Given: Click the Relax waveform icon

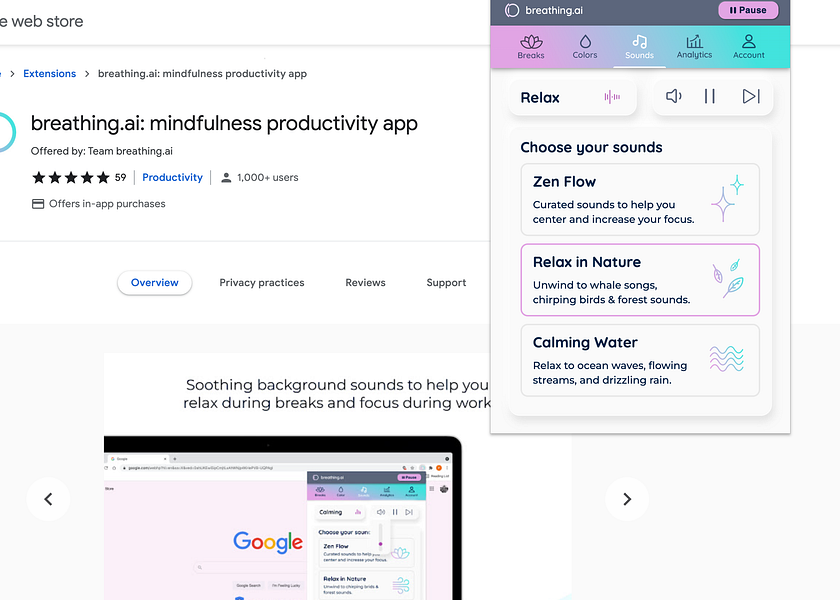Looking at the screenshot, I should click(612, 97).
